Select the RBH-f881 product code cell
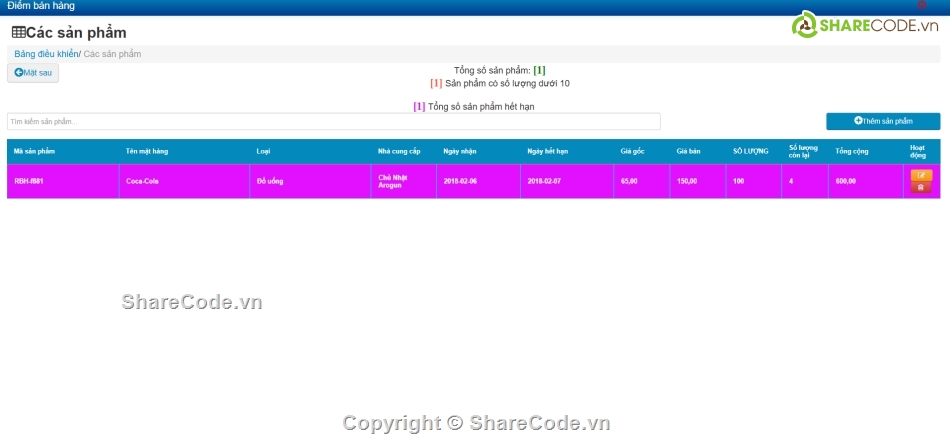Image resolution: width=950 pixels, height=445 pixels. [29, 181]
